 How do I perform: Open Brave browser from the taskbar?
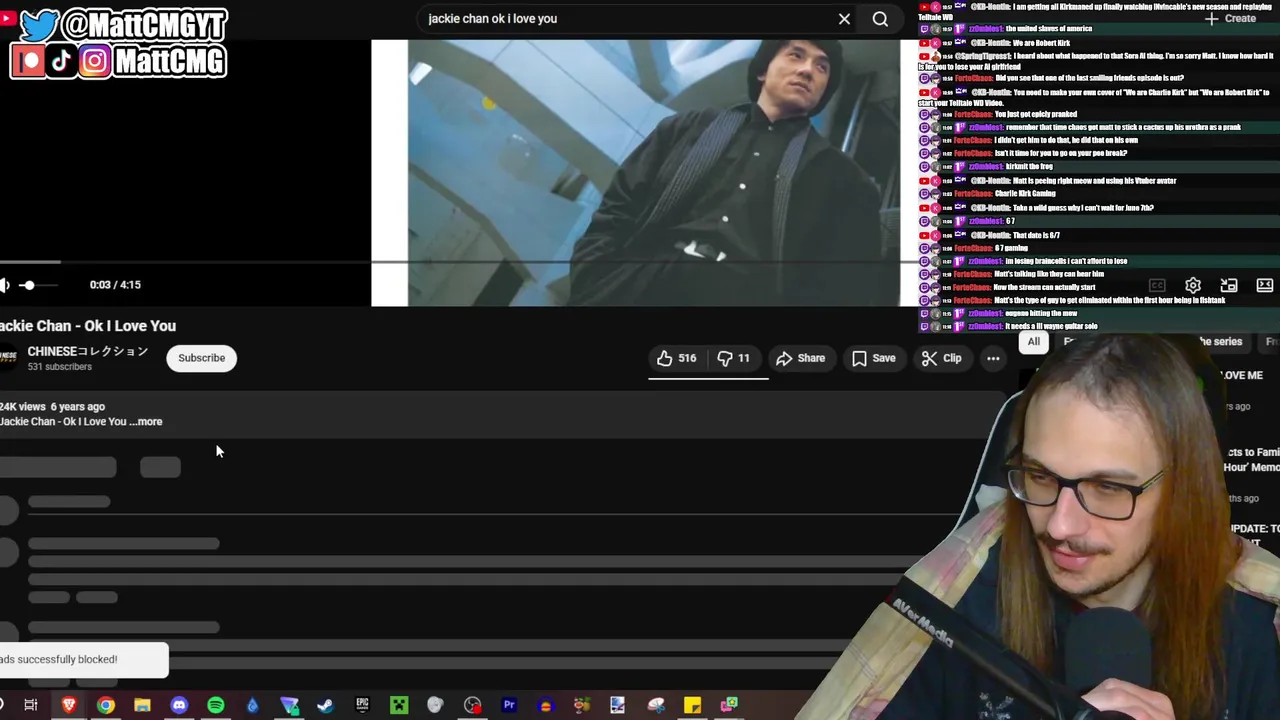point(68,706)
